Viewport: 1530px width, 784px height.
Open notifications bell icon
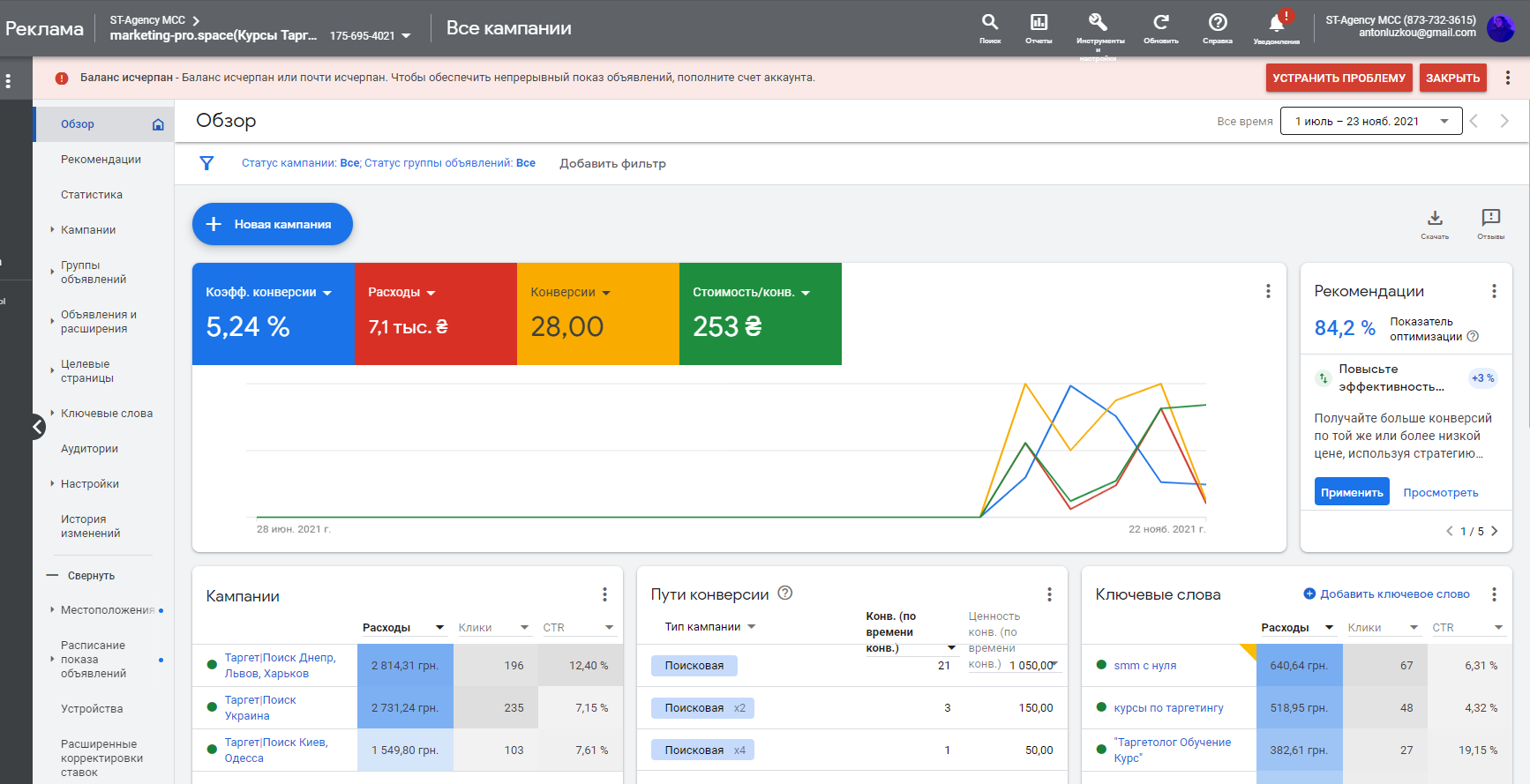[1276, 23]
